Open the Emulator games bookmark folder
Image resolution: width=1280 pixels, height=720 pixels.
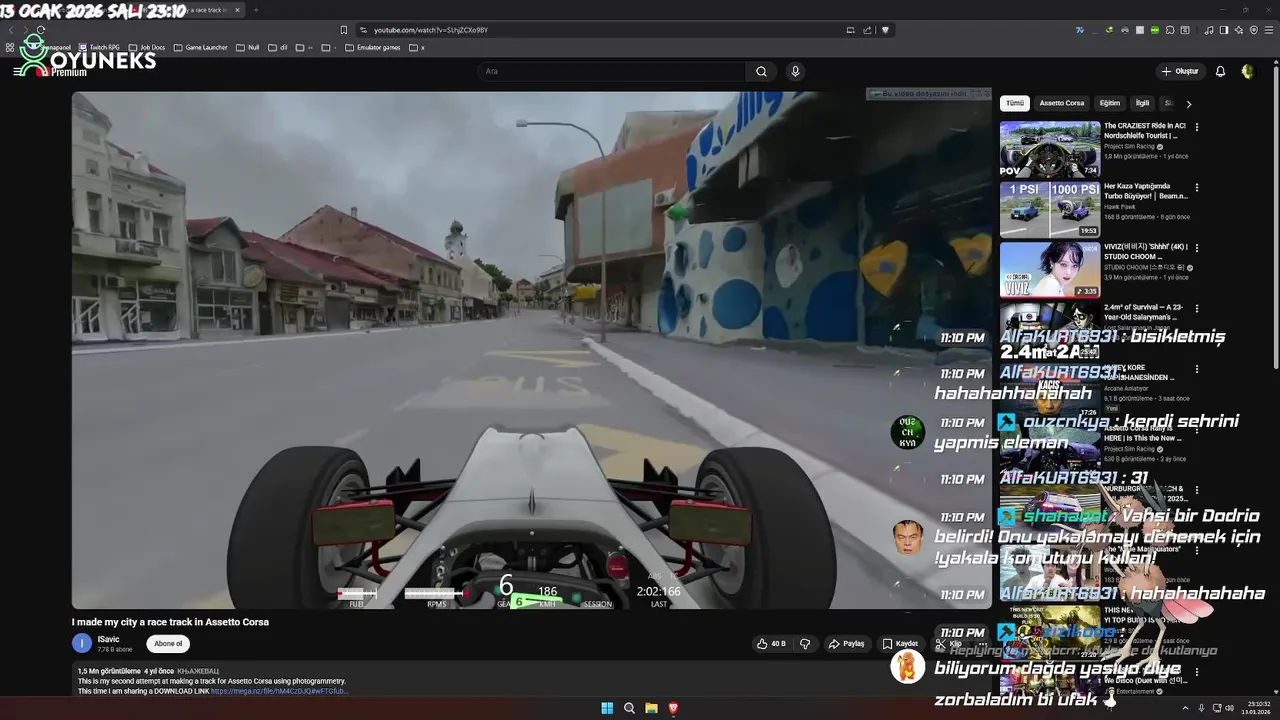tap(372, 47)
